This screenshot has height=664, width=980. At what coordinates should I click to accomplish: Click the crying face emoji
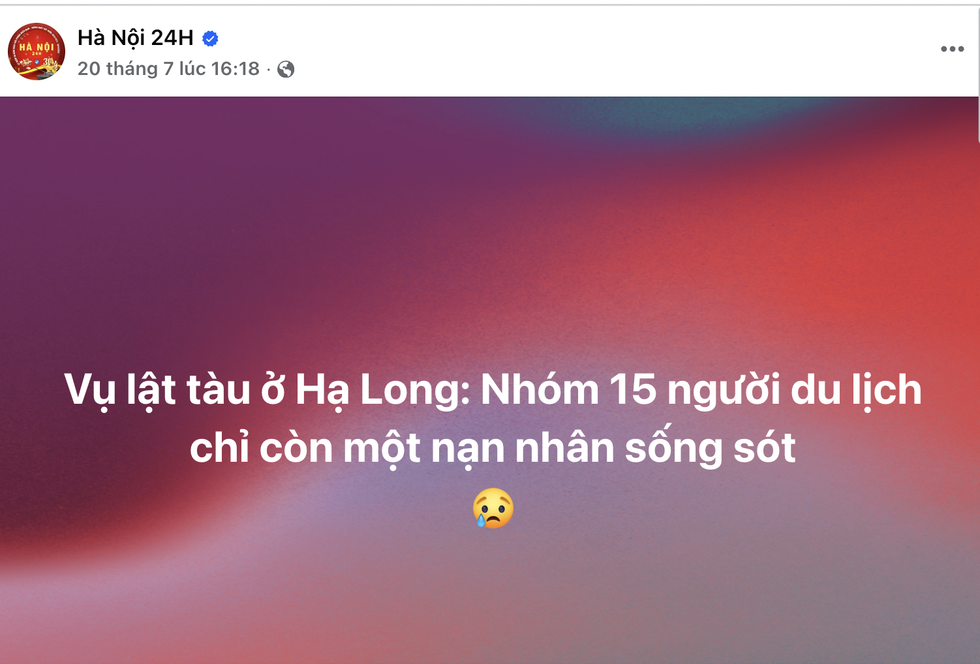[493, 508]
